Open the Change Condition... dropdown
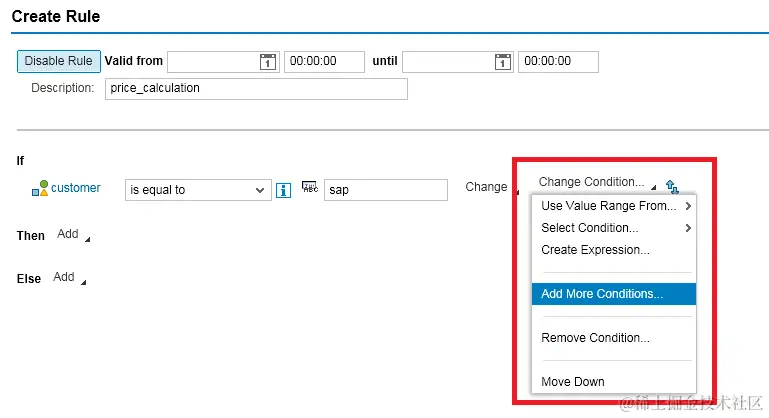 [597, 182]
